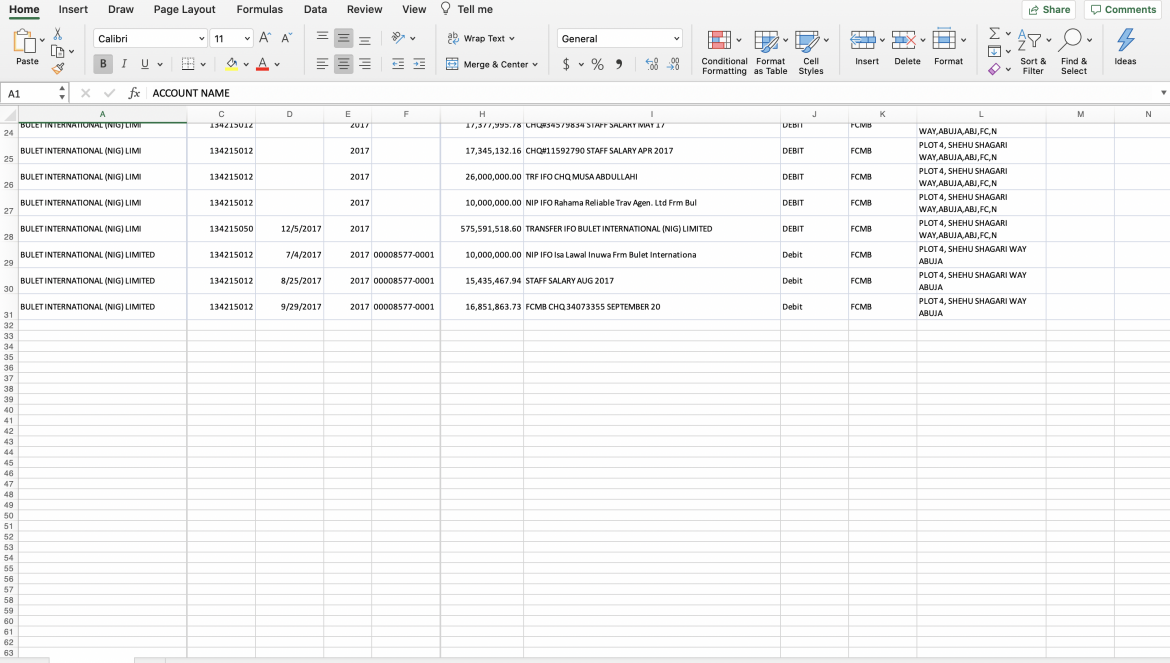Image resolution: width=1170 pixels, height=663 pixels.
Task: Click the Delete cells icon
Action: coord(904,40)
